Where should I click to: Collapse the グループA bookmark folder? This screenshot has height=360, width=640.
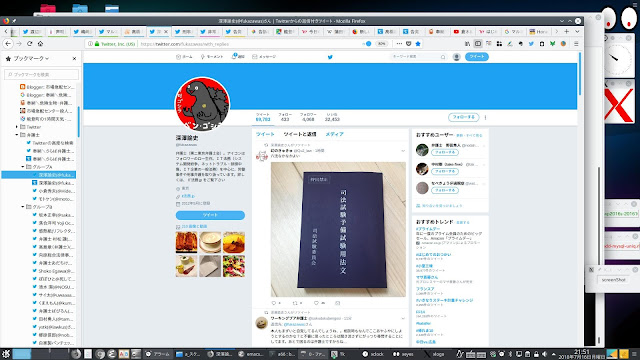(x=23, y=167)
